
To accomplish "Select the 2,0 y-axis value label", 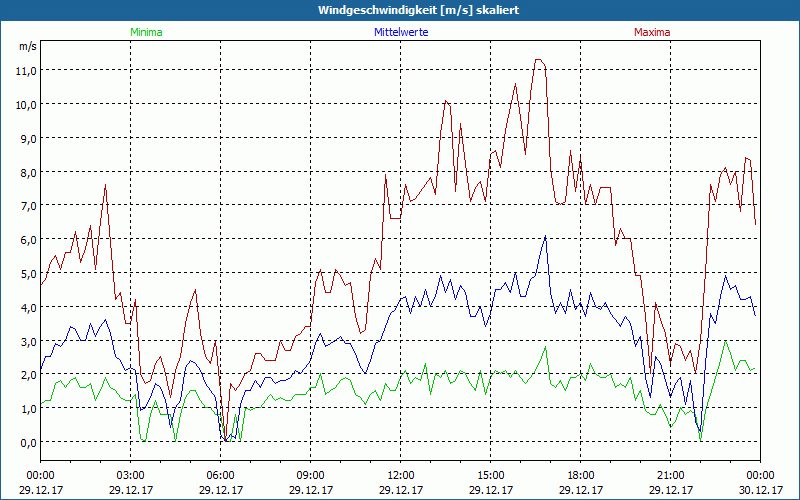I will click(25, 375).
